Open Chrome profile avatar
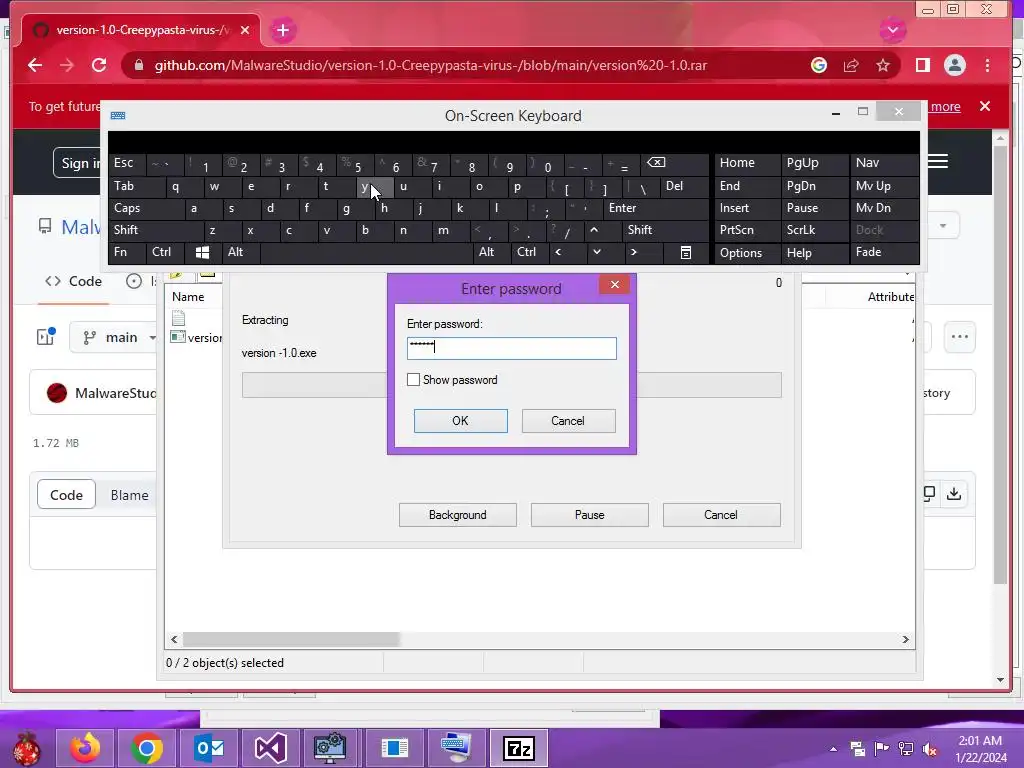1024x768 pixels. point(955,65)
